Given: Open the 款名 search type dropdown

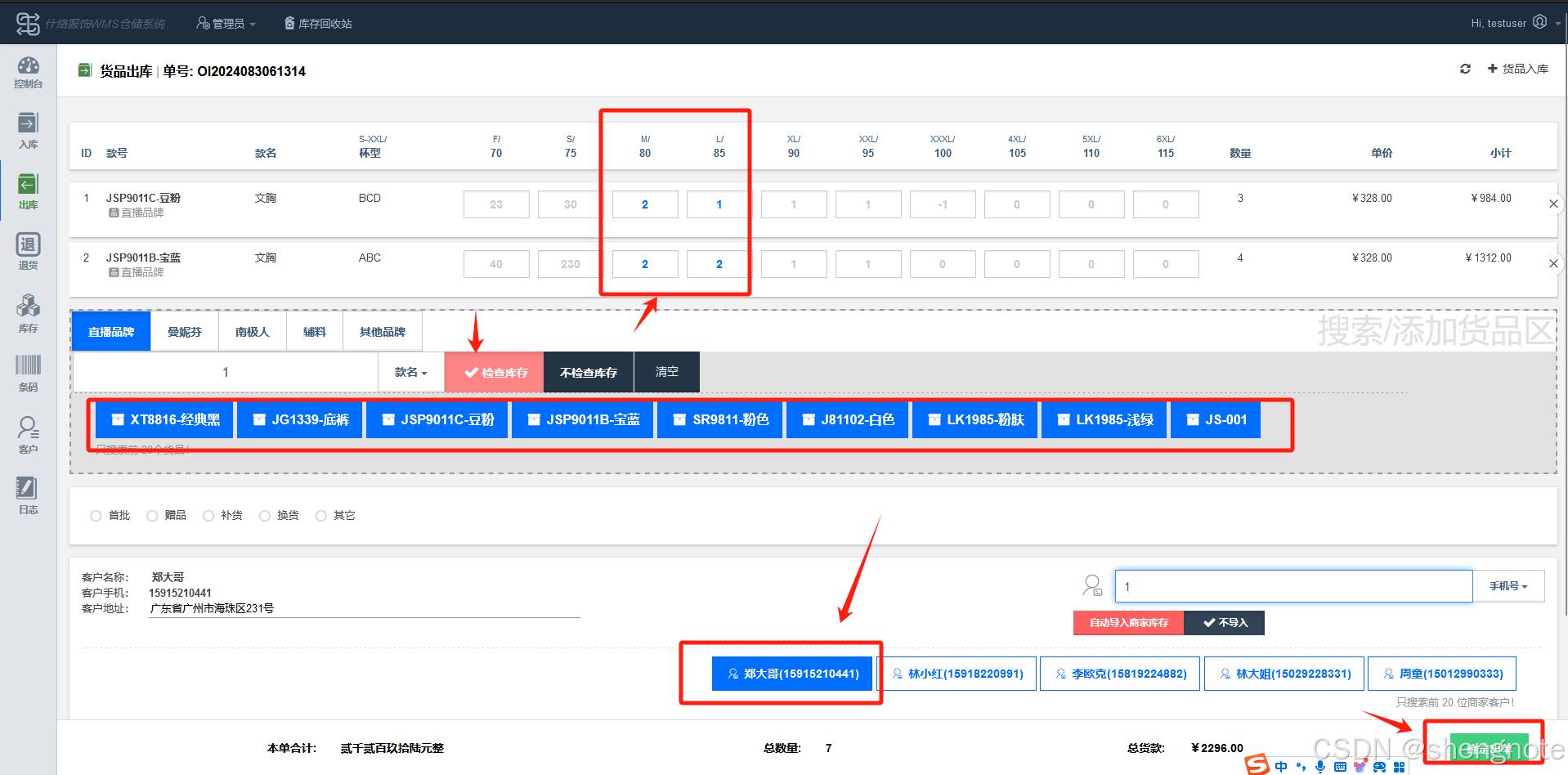Looking at the screenshot, I should point(410,373).
